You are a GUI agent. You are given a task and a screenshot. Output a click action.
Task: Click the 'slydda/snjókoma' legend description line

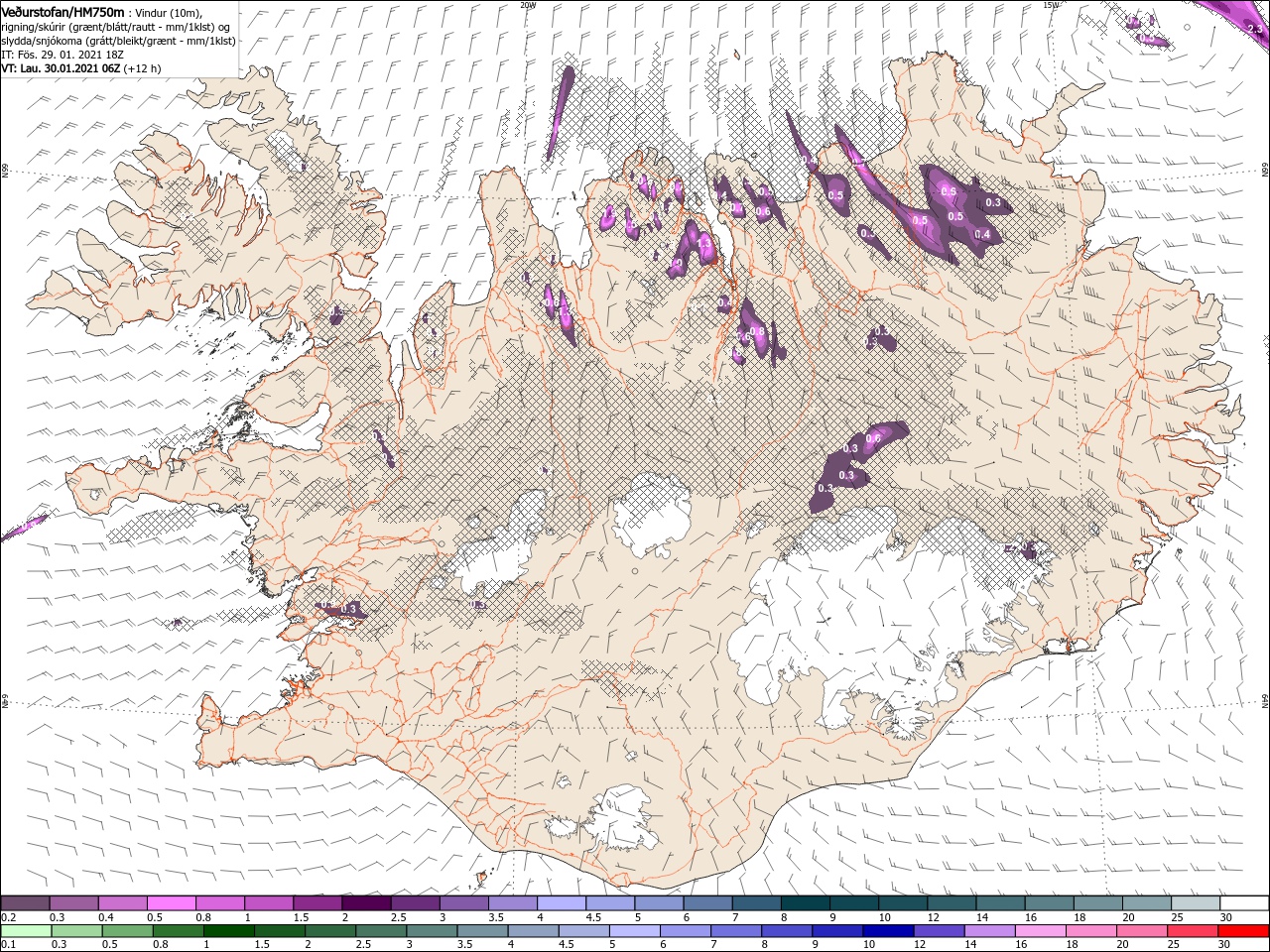tap(116, 40)
